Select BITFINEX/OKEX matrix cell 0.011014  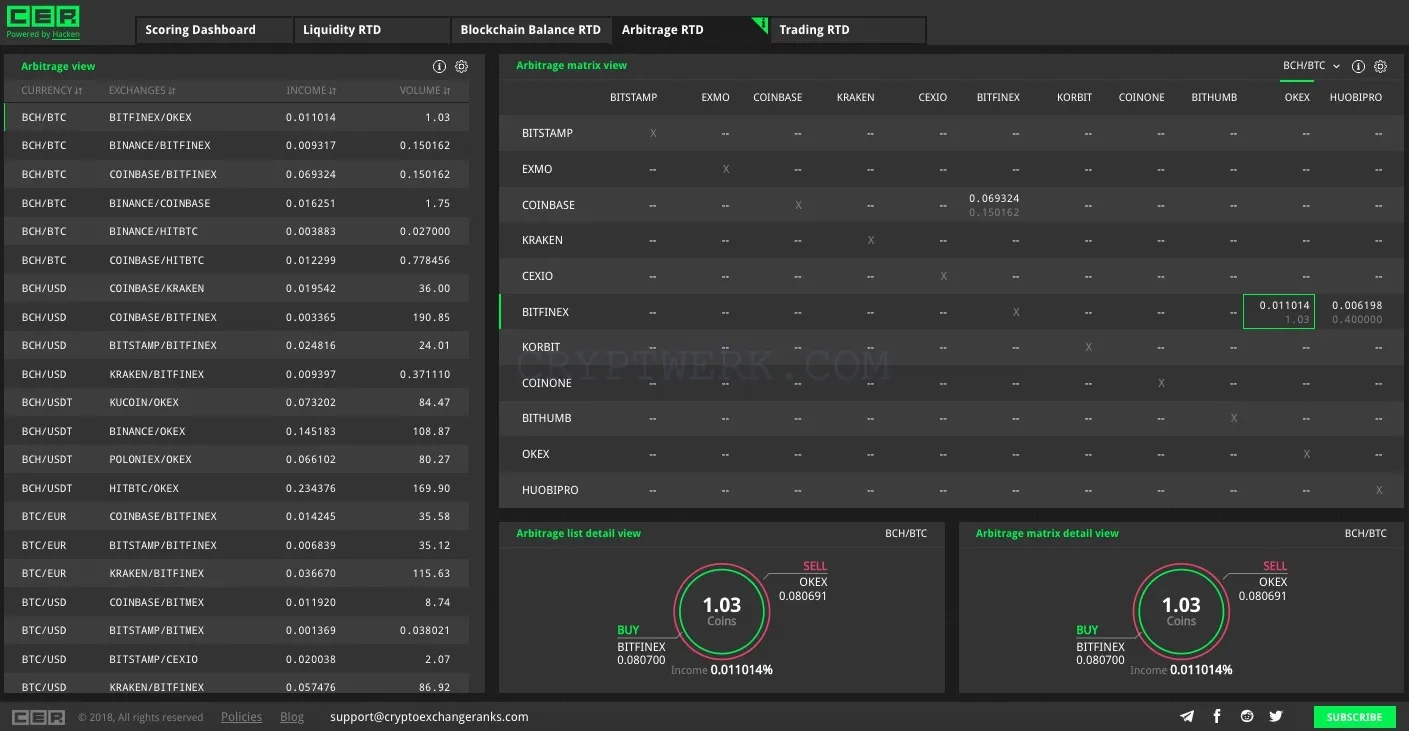(1279, 312)
